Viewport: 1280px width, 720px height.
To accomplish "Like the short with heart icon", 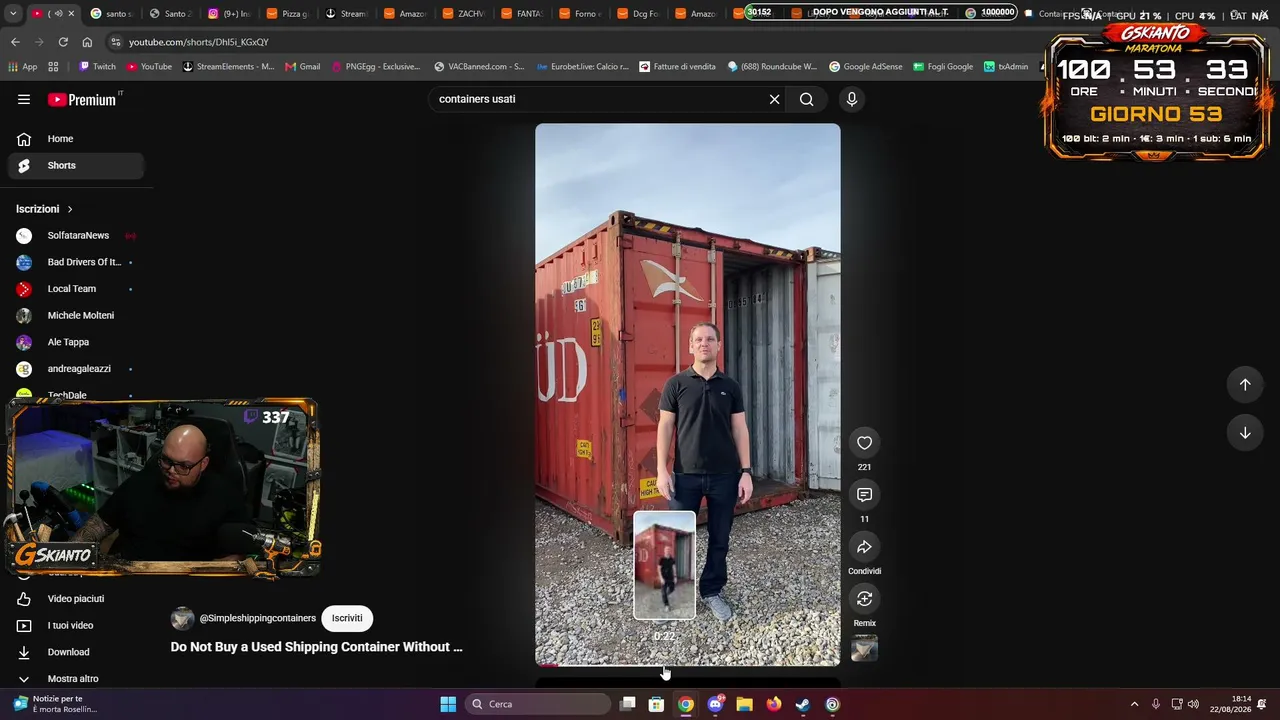I will click(864, 443).
